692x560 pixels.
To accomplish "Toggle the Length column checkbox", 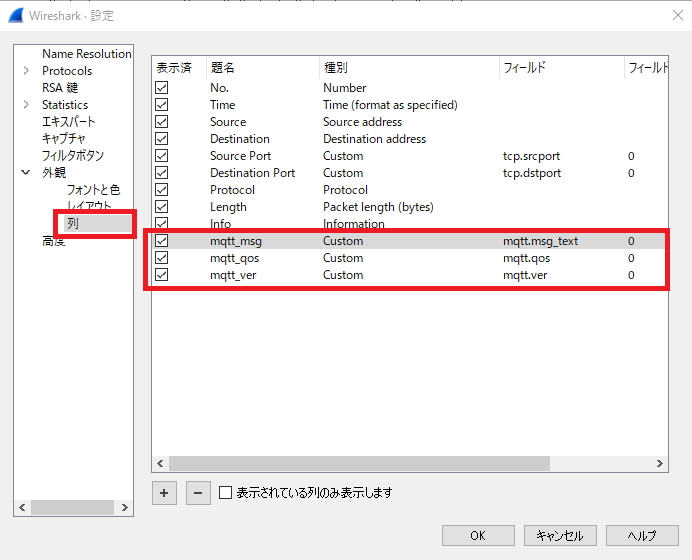I will click(162, 207).
